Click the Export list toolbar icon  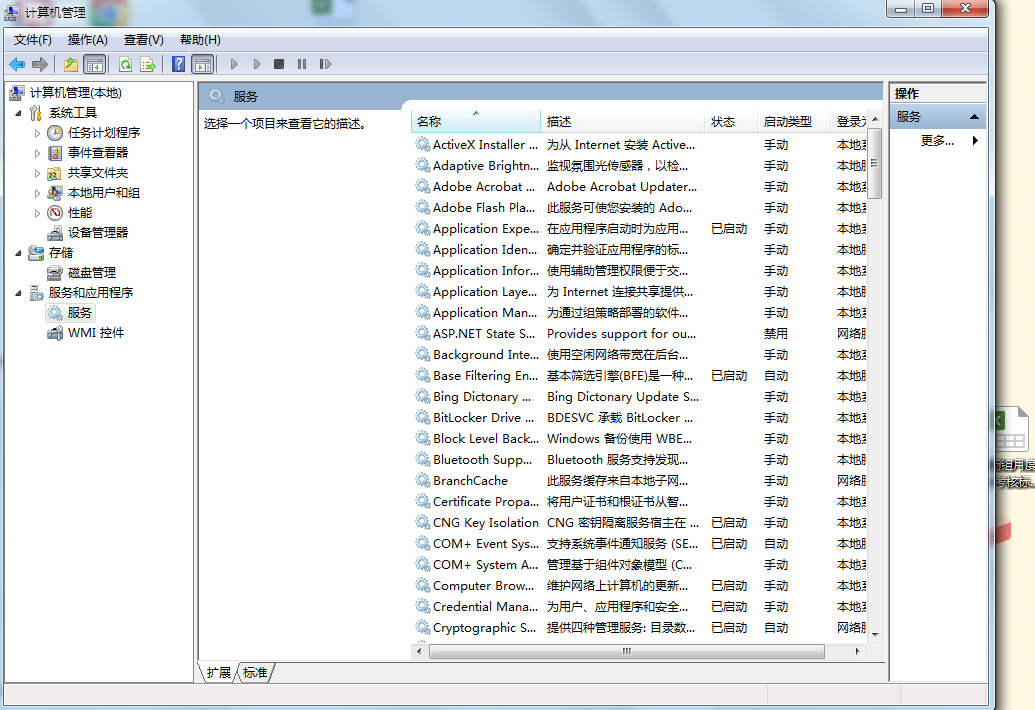tap(148, 64)
